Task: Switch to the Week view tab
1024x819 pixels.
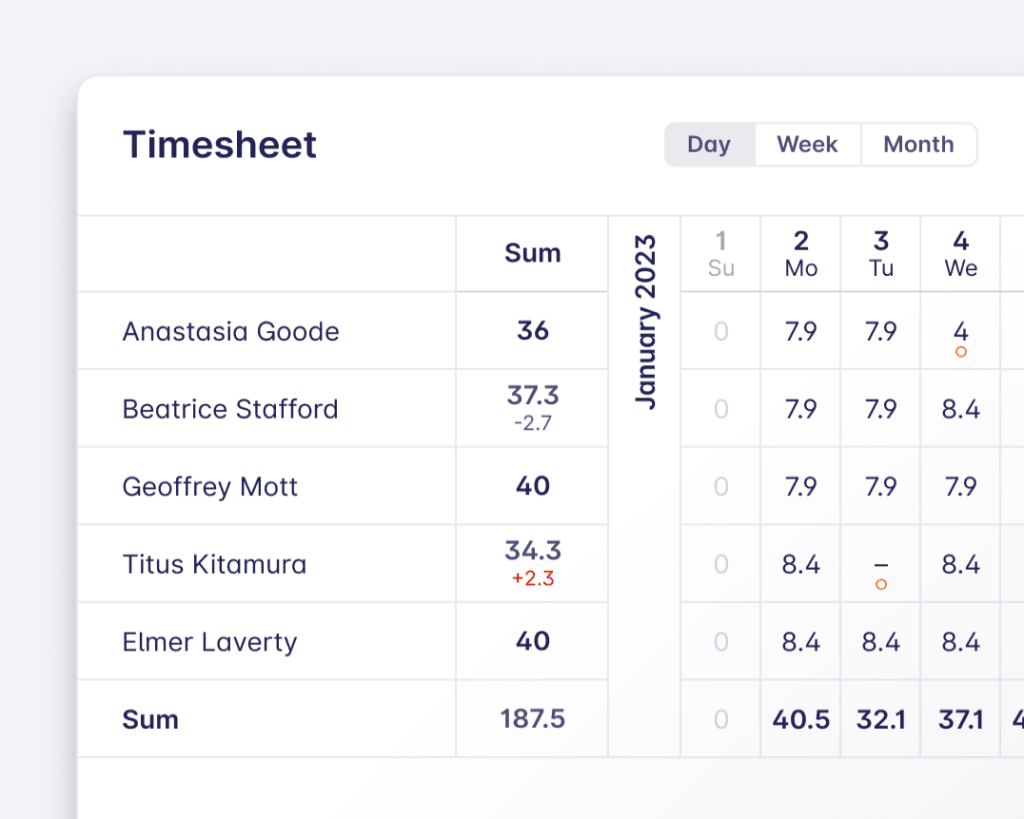Action: pos(807,144)
